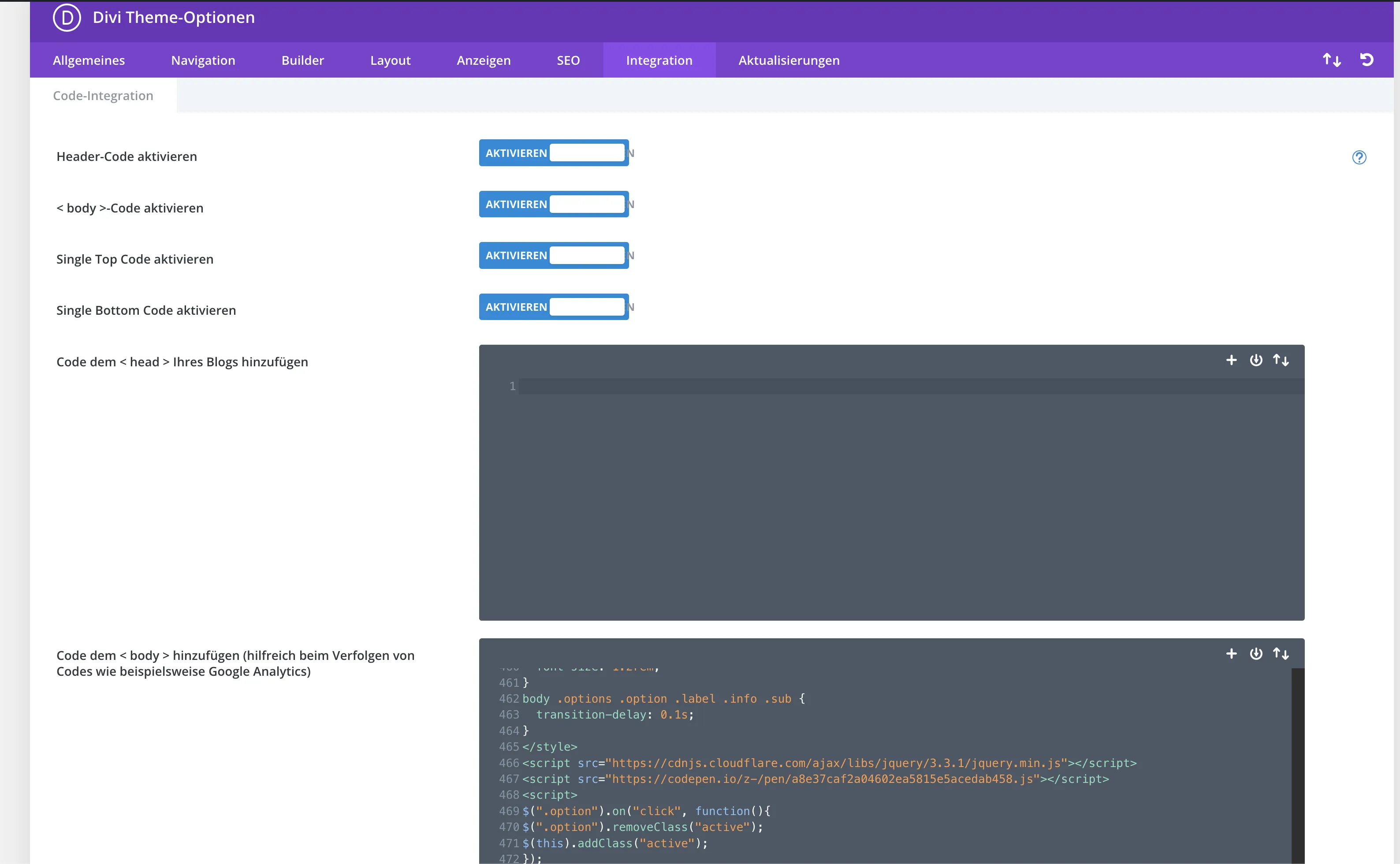The height and width of the screenshot is (864, 1400).
Task: Select the SEO tab
Action: 568,60
